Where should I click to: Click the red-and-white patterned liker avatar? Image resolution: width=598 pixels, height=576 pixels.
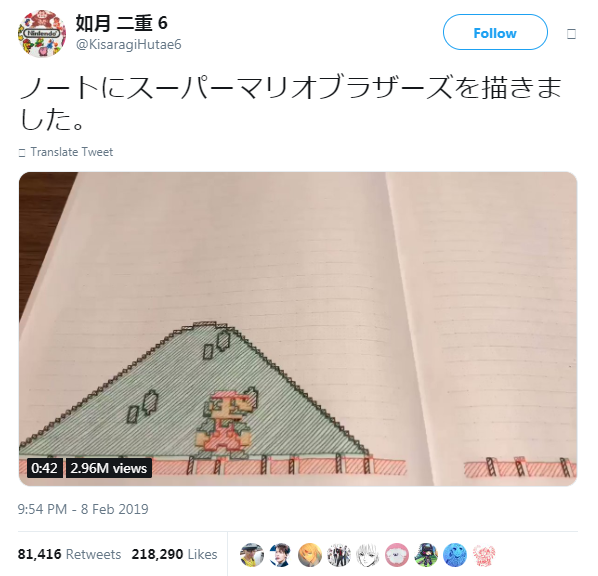tap(484, 555)
